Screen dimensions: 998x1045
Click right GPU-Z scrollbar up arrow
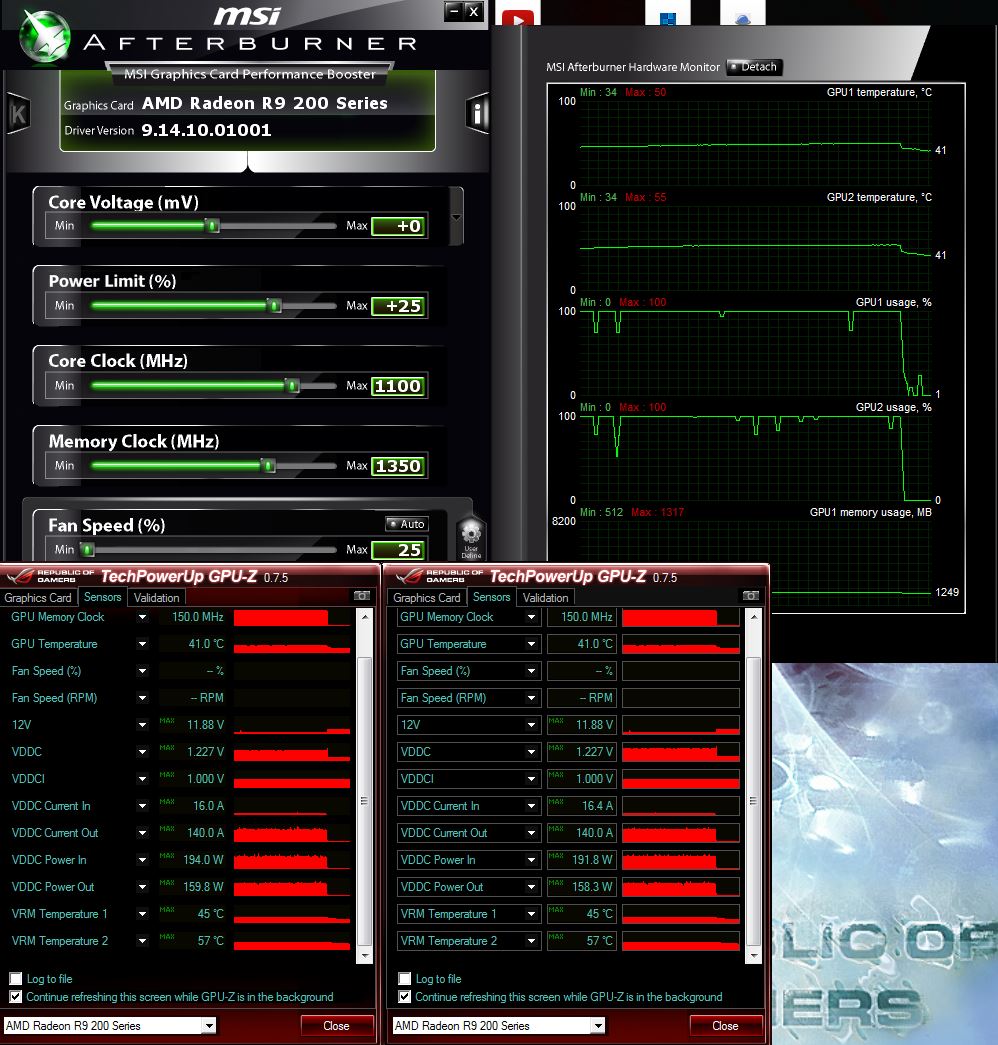coord(754,617)
